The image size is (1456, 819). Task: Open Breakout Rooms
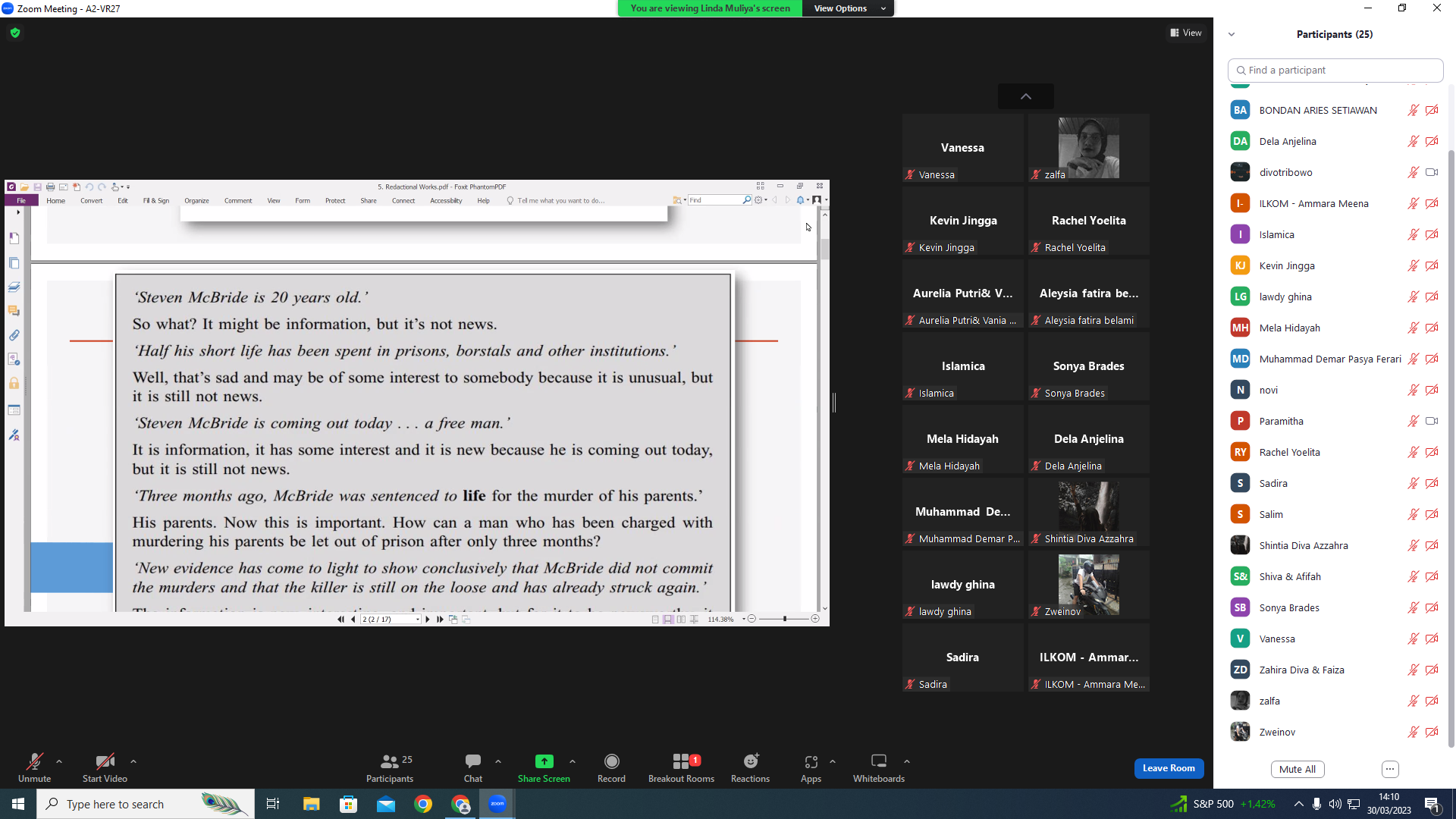[x=681, y=767]
